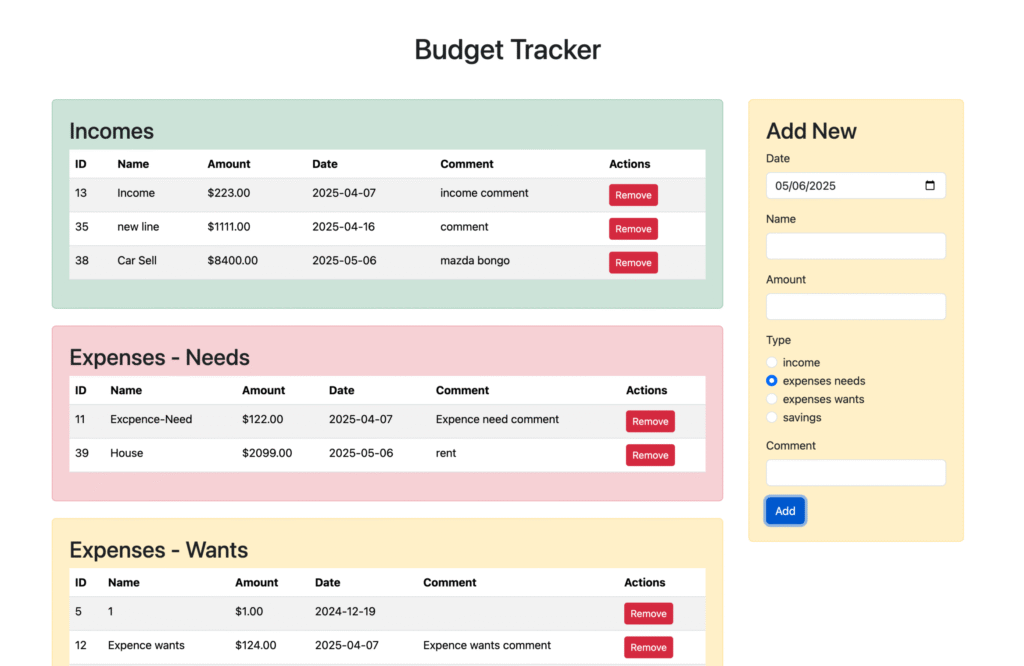The image size is (1024, 666).
Task: Click the Budget Tracker page title
Action: click(507, 49)
